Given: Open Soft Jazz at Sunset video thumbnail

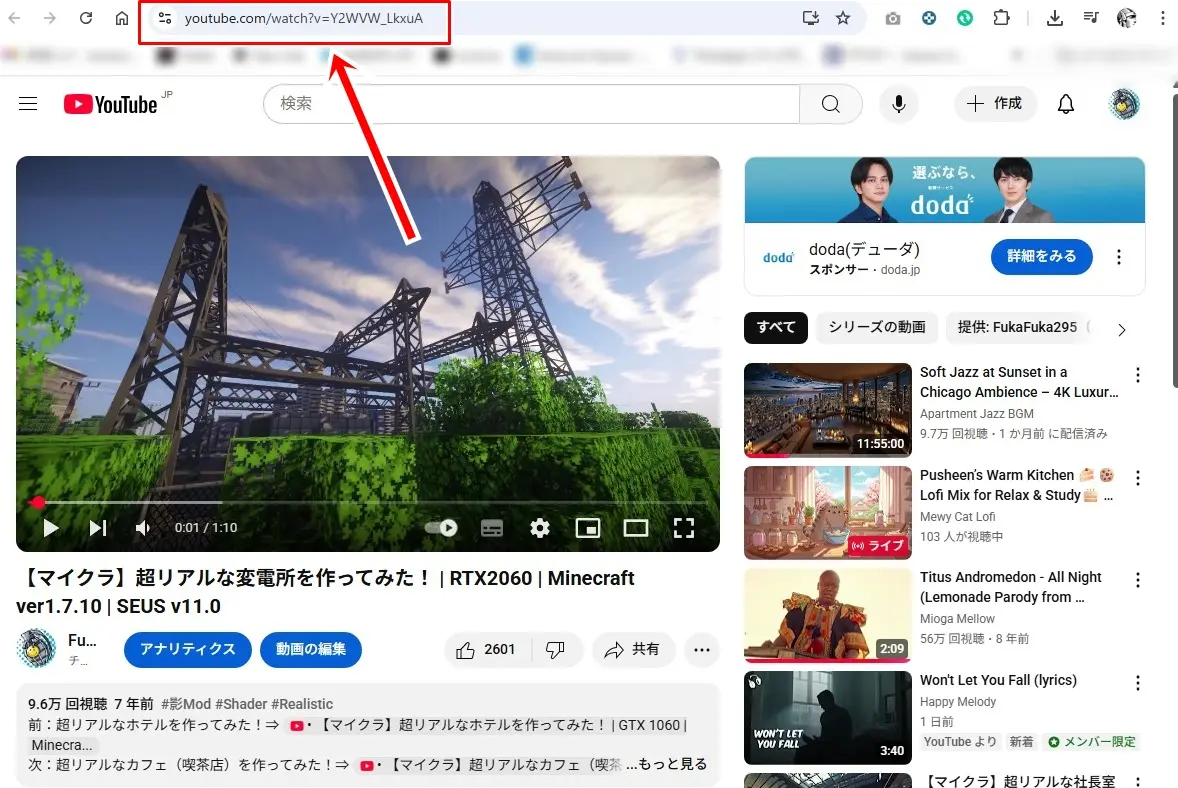Looking at the screenshot, I should pyautogui.click(x=828, y=410).
